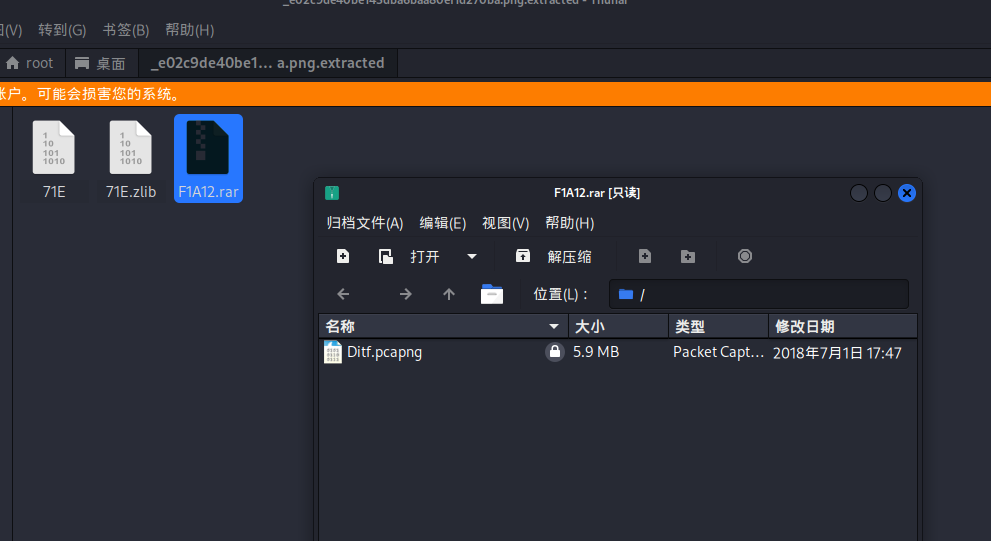Sort by 大小 column header

point(617,326)
